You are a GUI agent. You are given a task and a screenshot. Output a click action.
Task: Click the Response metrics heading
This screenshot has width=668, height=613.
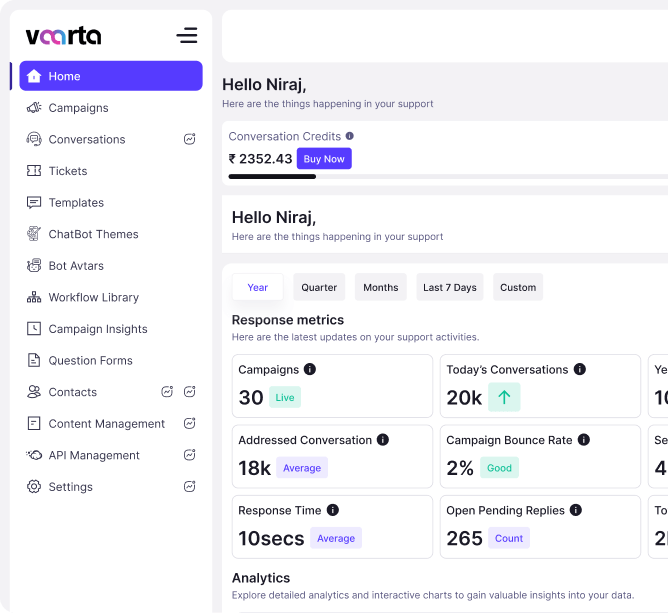coord(288,319)
